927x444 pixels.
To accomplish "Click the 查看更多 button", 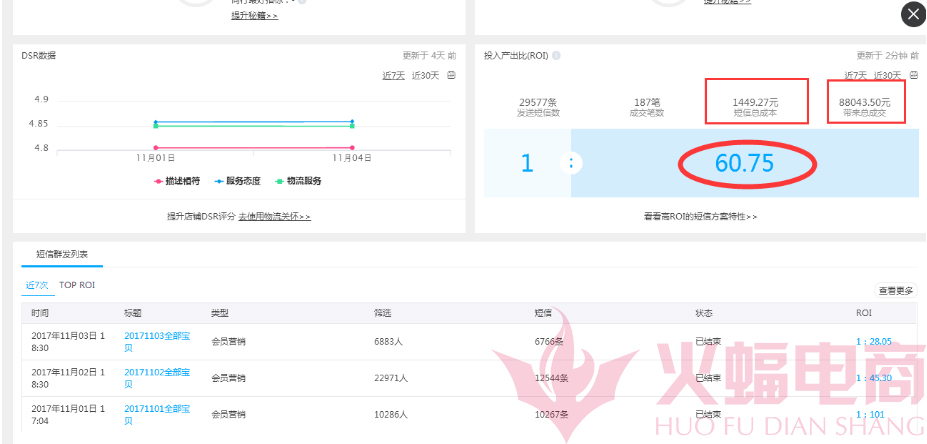I will point(895,290).
